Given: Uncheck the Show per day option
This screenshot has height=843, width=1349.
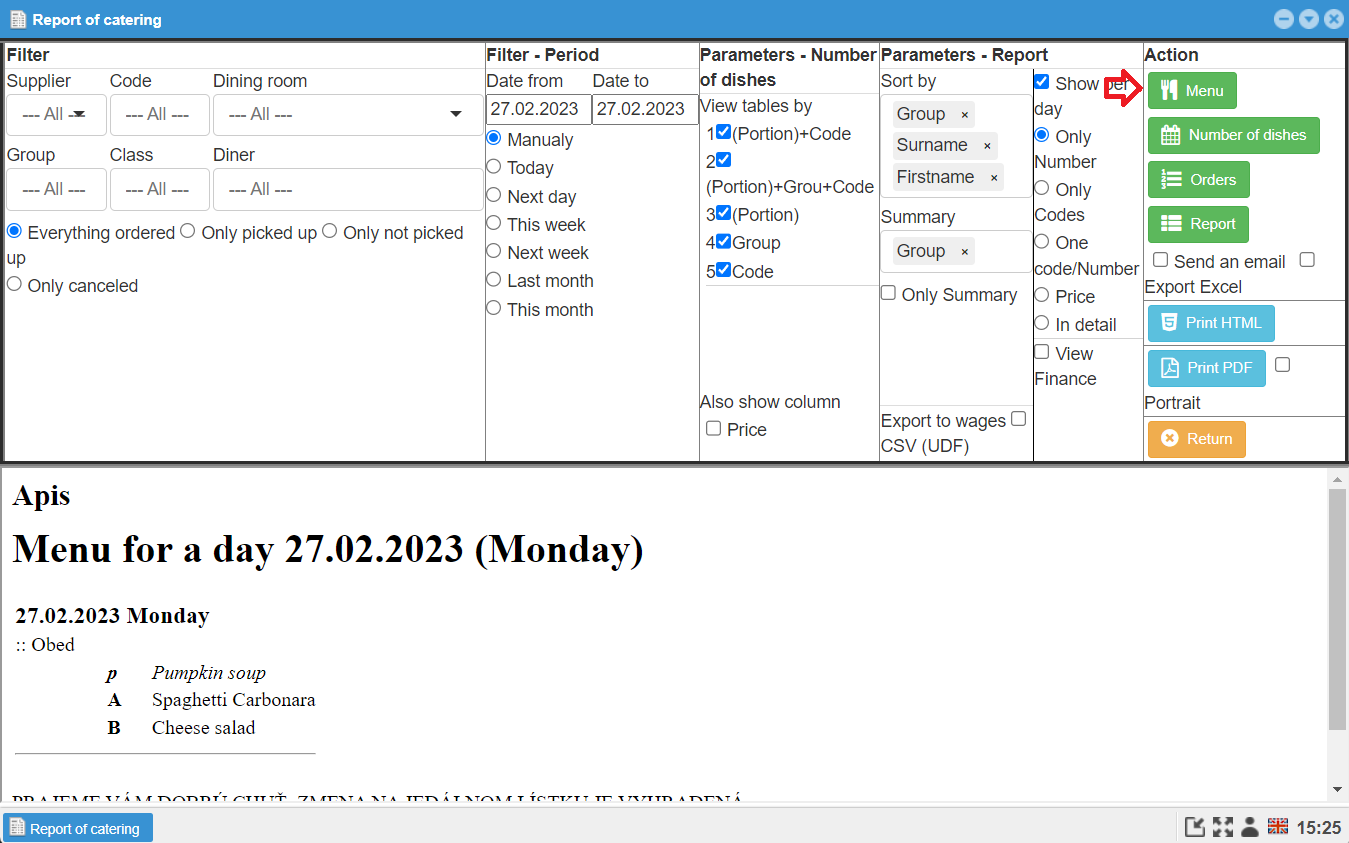Looking at the screenshot, I should pos(1041,83).
